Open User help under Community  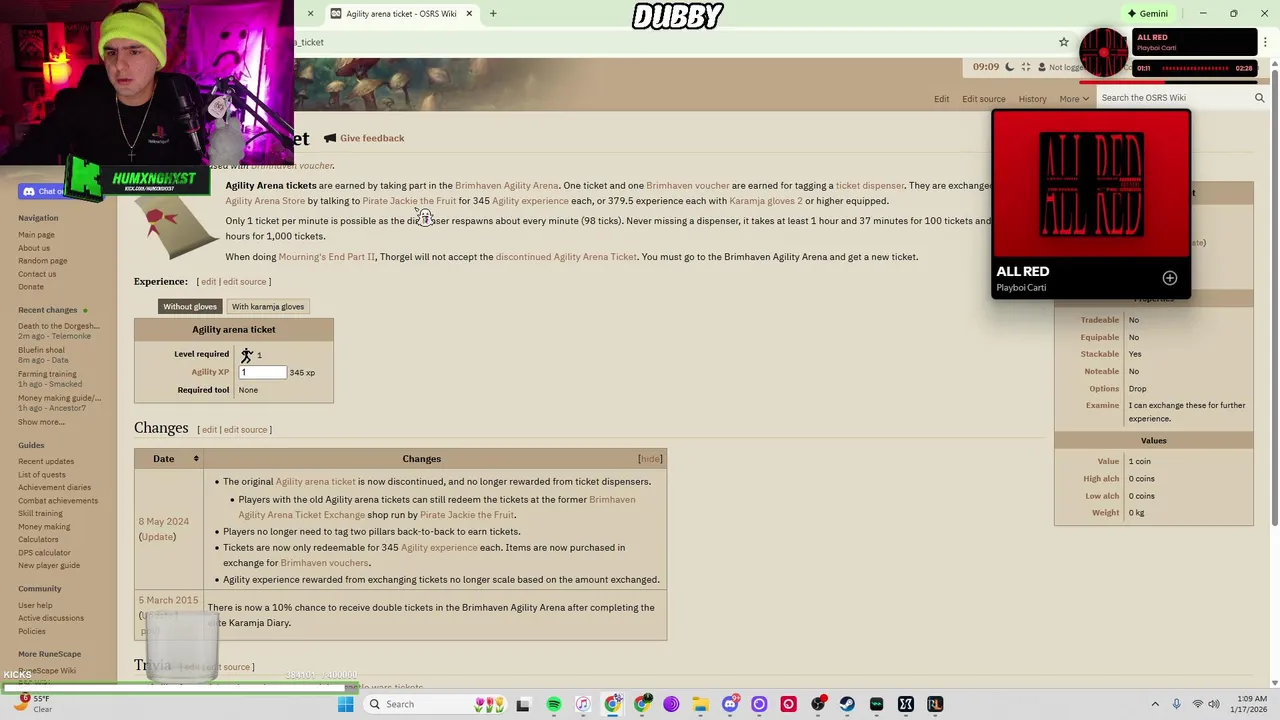[35, 606]
